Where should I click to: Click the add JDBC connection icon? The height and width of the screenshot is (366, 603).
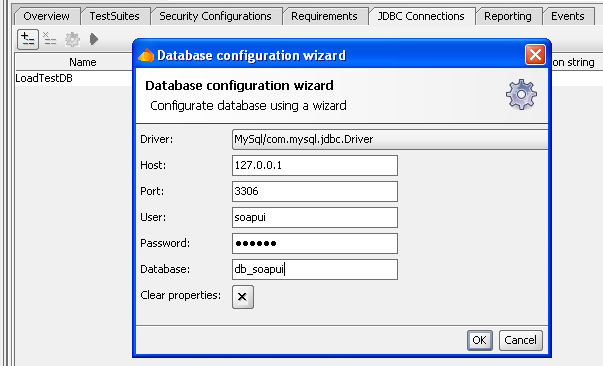pyautogui.click(x=28, y=39)
